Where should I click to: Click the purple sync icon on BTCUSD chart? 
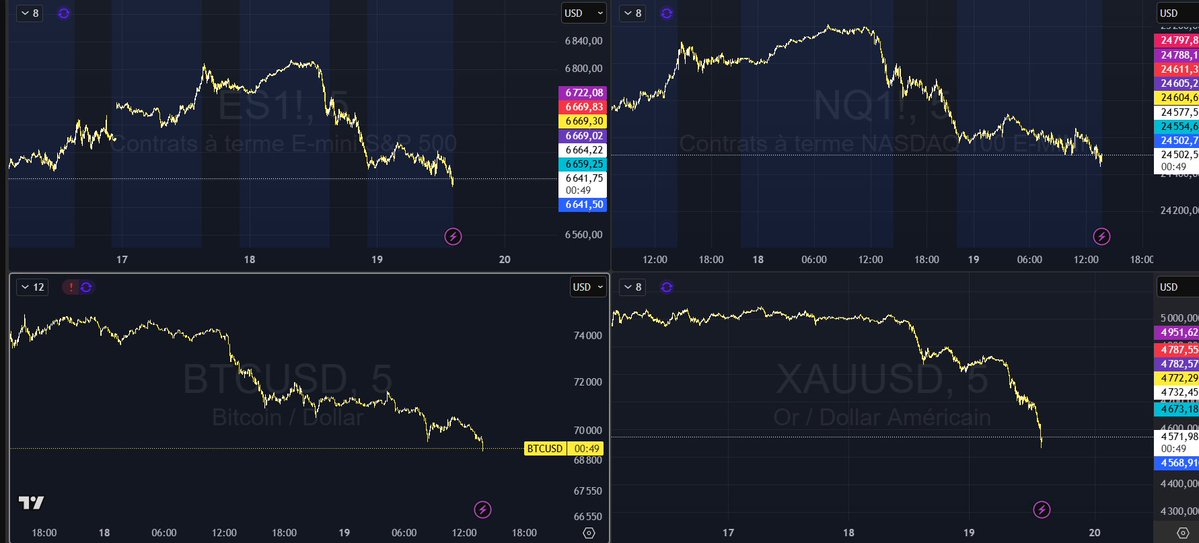[86, 288]
